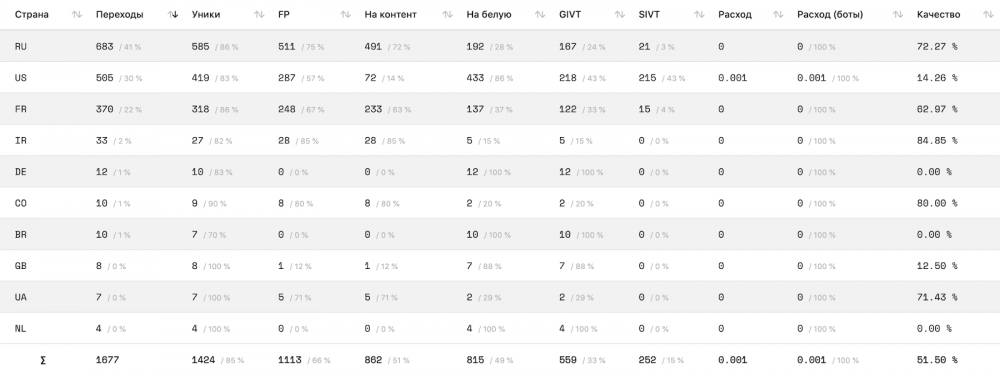Click Расход (боты) sort arrows
Image resolution: width=1000 pixels, height=376 pixels.
pyautogui.click(x=898, y=15)
